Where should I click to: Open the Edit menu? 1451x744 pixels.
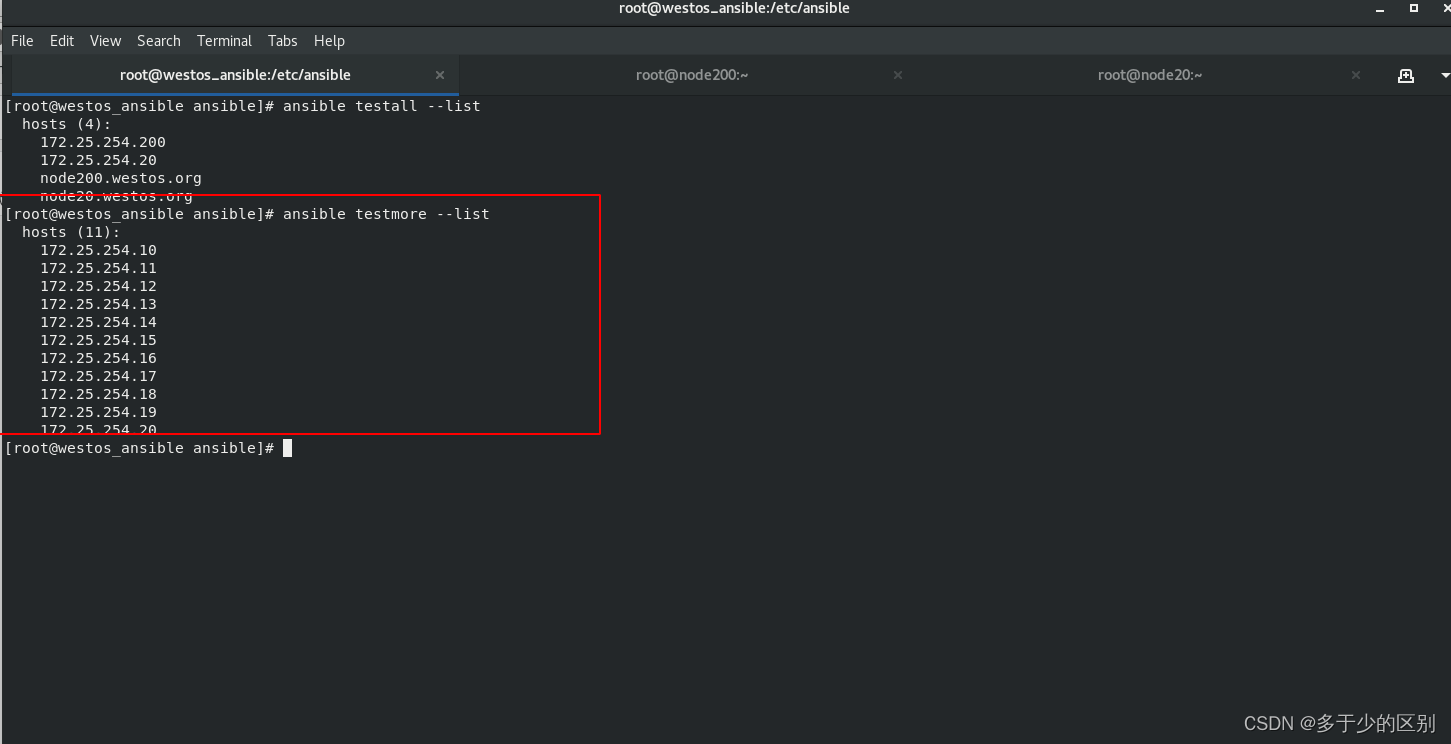coord(62,41)
